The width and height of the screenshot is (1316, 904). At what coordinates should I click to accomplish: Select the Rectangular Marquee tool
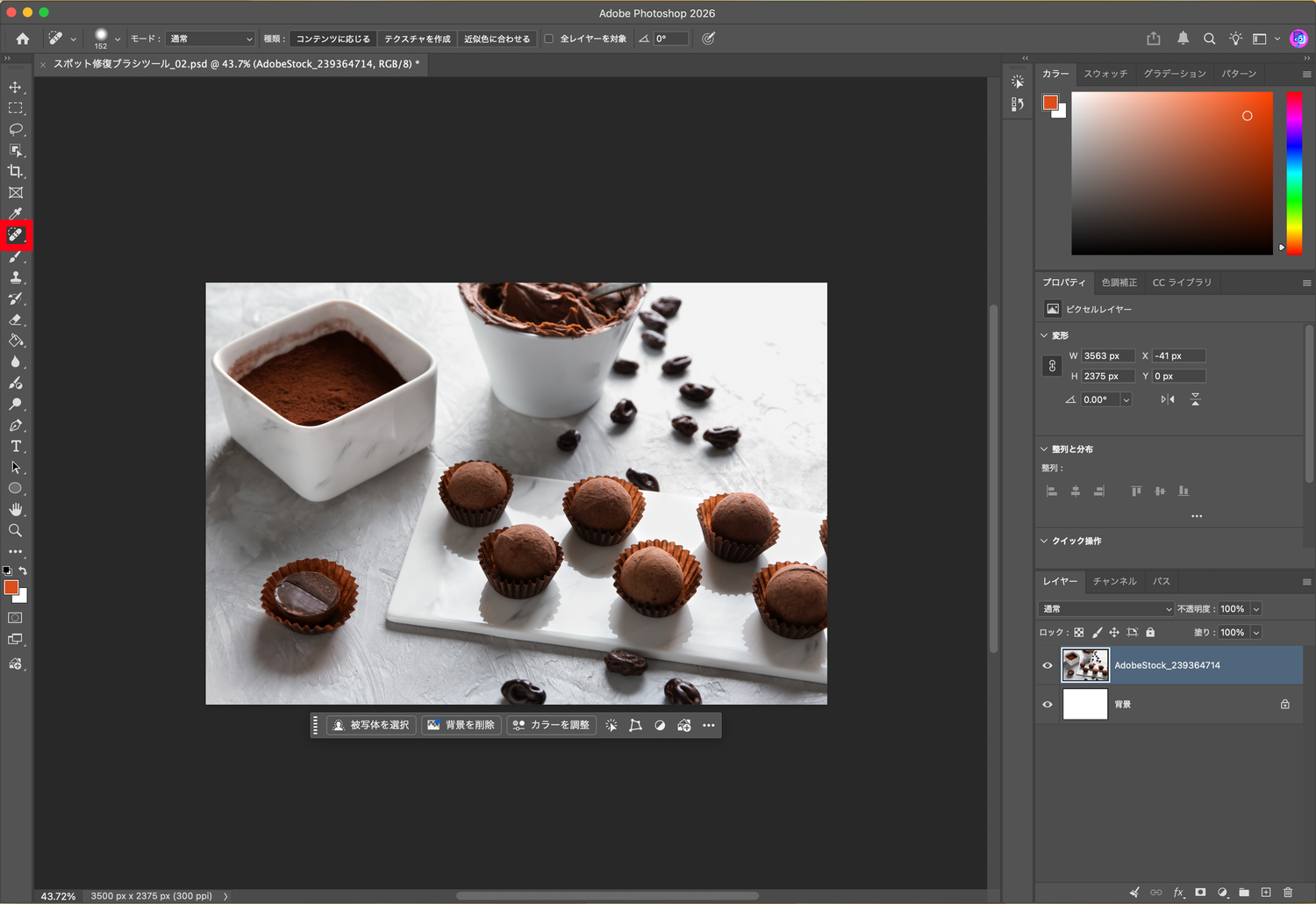tap(16, 108)
